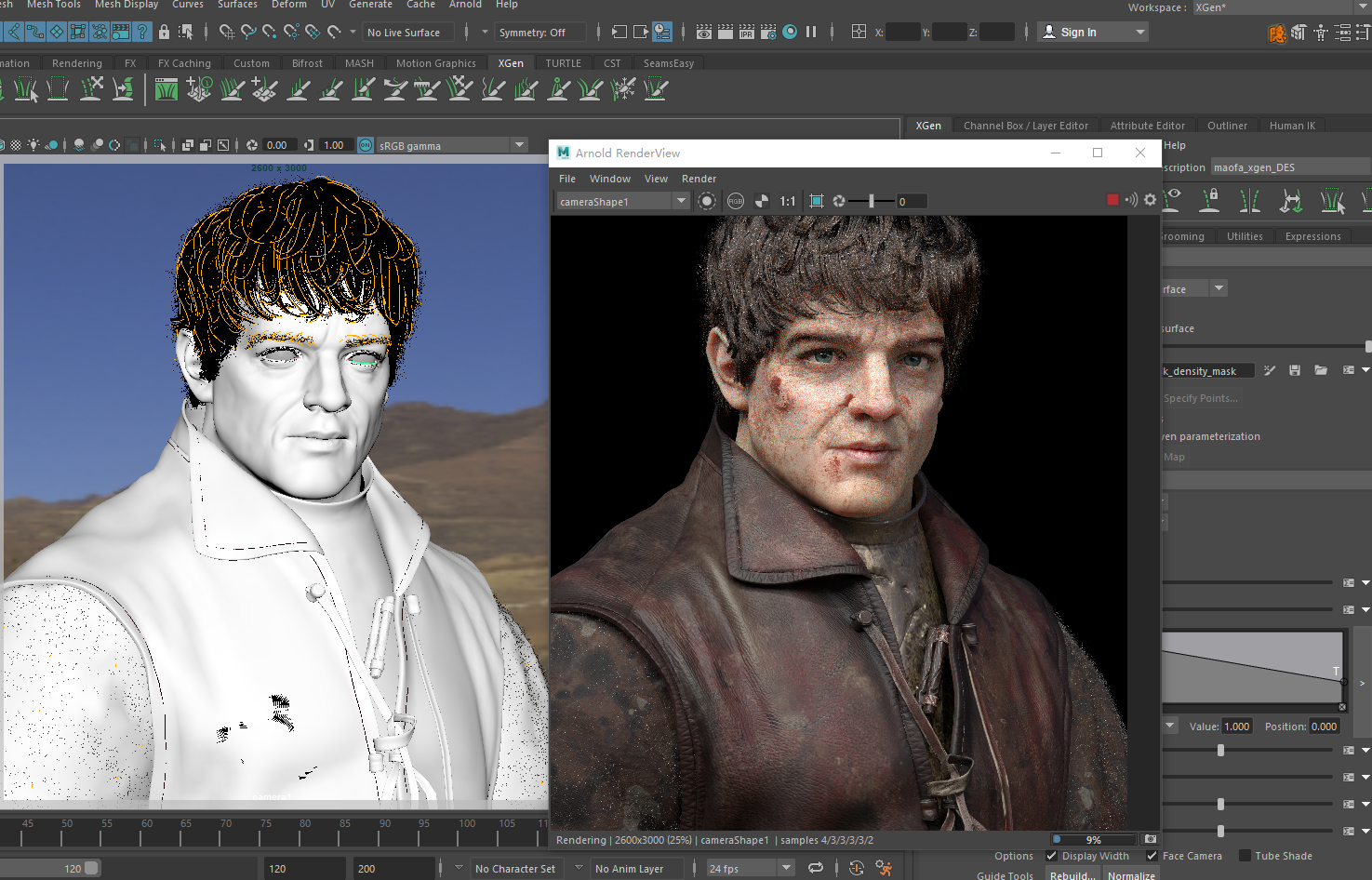This screenshot has width=1372, height=880.
Task: Switch to the Outliner tab
Action: (x=1227, y=126)
